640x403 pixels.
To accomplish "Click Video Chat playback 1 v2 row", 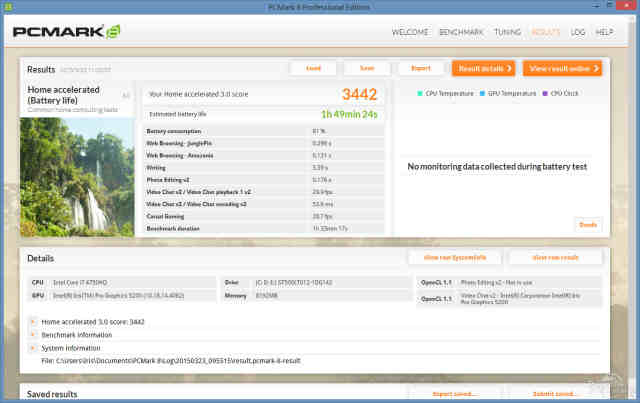I will [x=264, y=192].
